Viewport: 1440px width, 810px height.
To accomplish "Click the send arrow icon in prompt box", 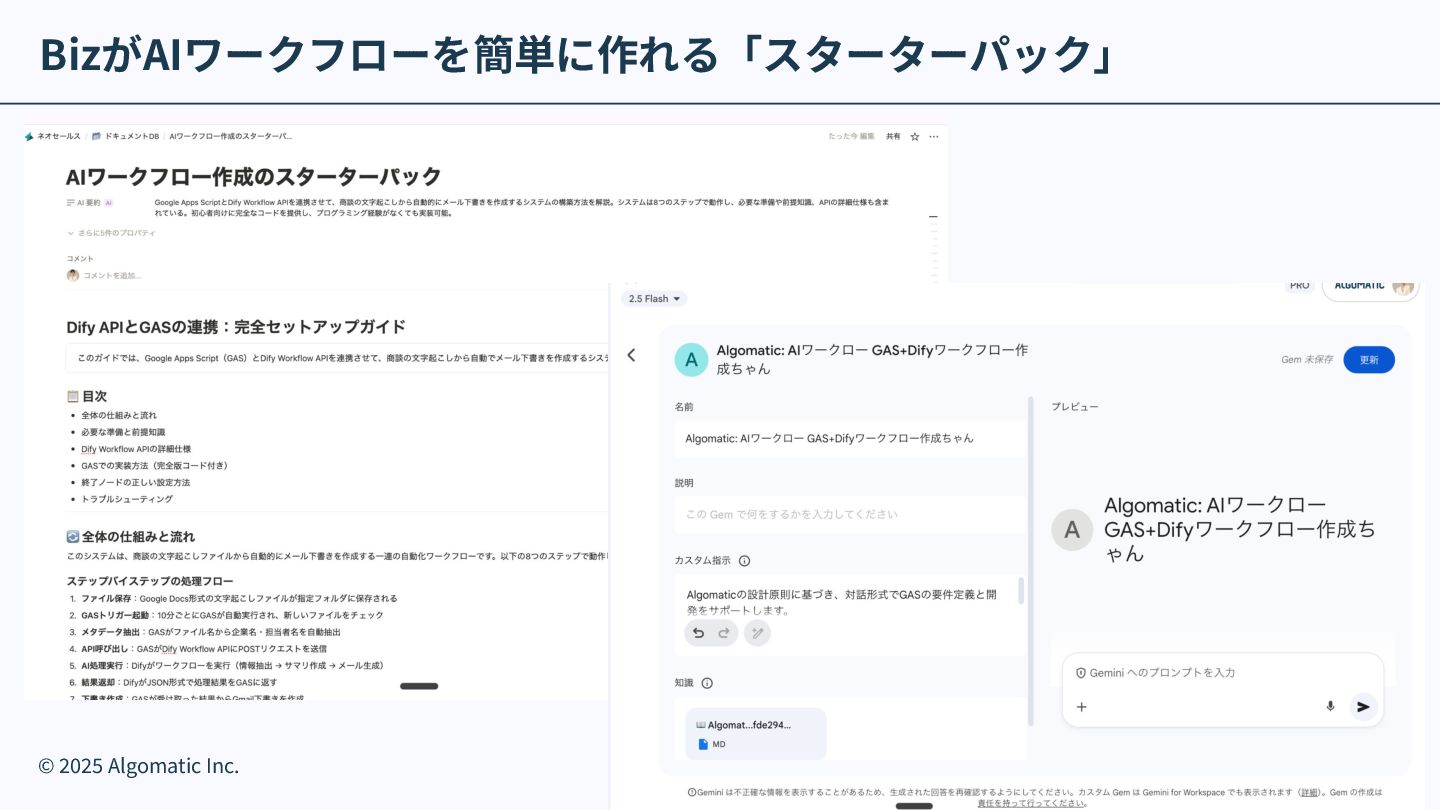I will tap(1363, 707).
